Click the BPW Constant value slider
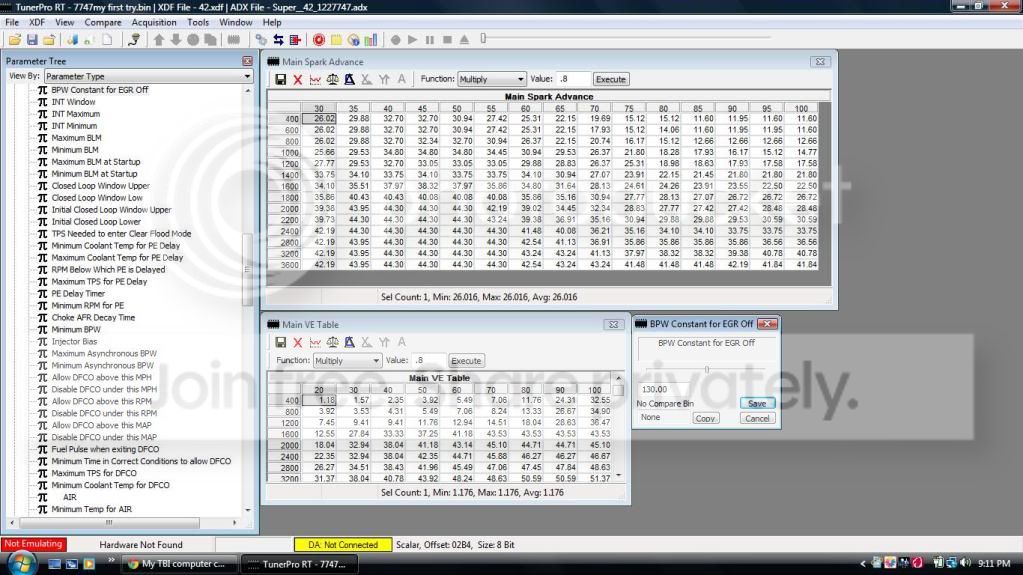This screenshot has height=575, width=1023. coord(706,369)
